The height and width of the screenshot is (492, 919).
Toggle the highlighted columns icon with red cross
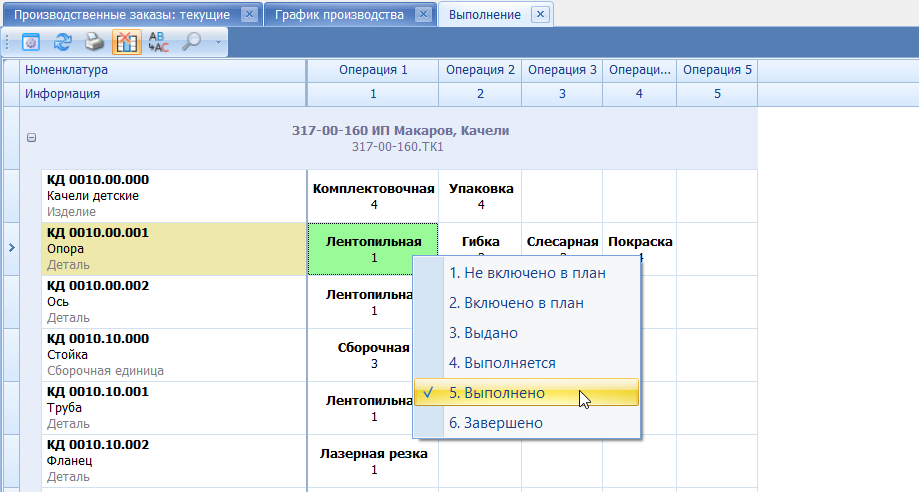point(126,42)
